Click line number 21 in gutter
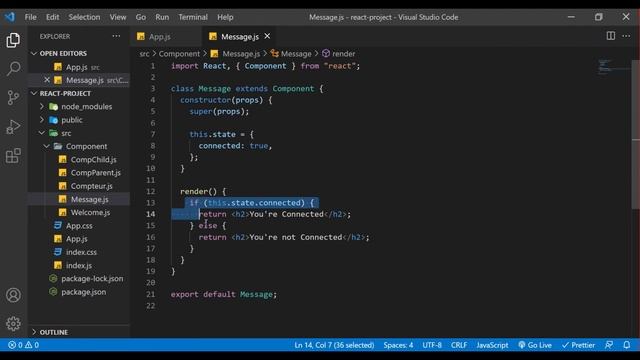Screen dimensions: 640x360 click(151, 294)
